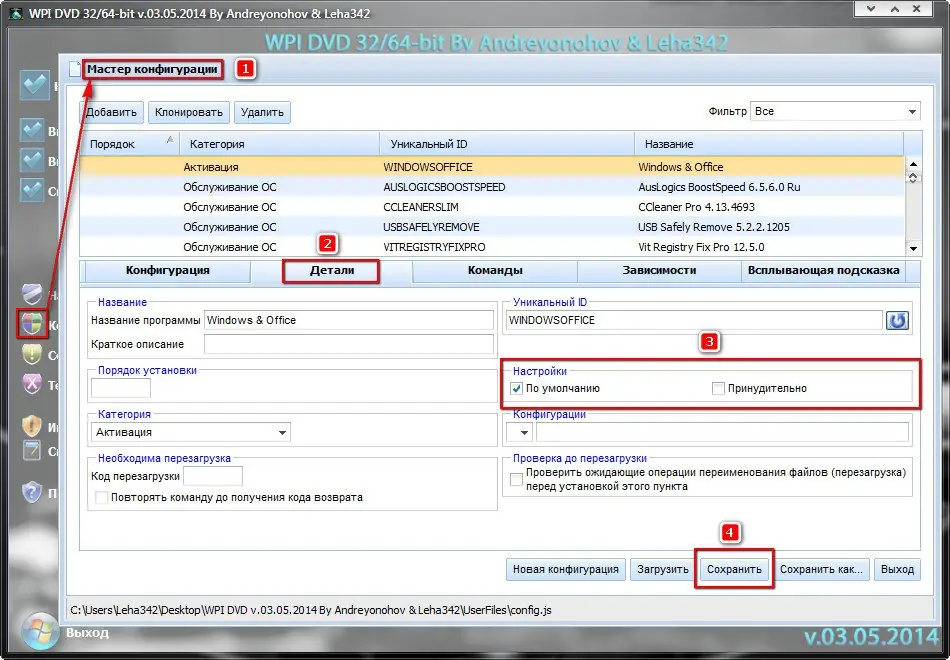950x660 pixels.
Task: Click the refresh icon next to the WINDOWSOFFICE ID field
Action: point(897,320)
